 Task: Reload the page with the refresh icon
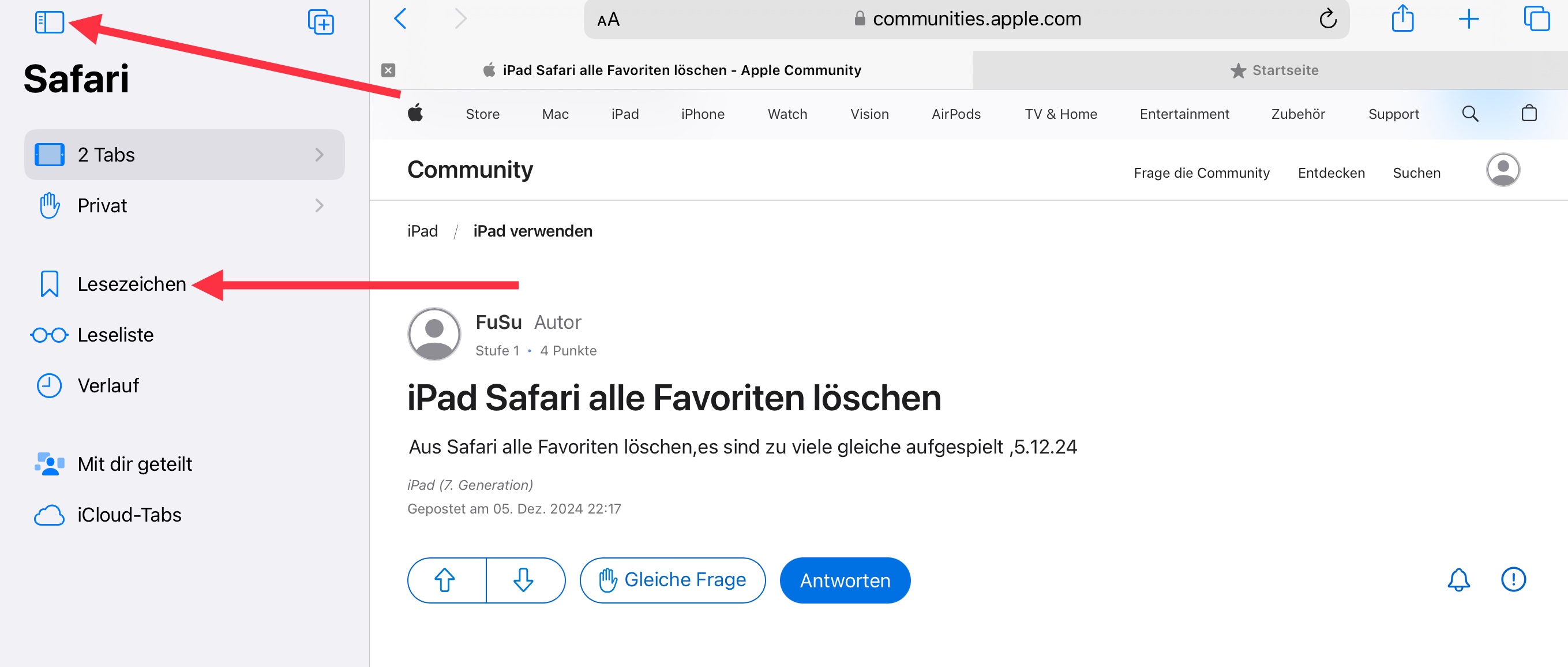(x=1327, y=19)
